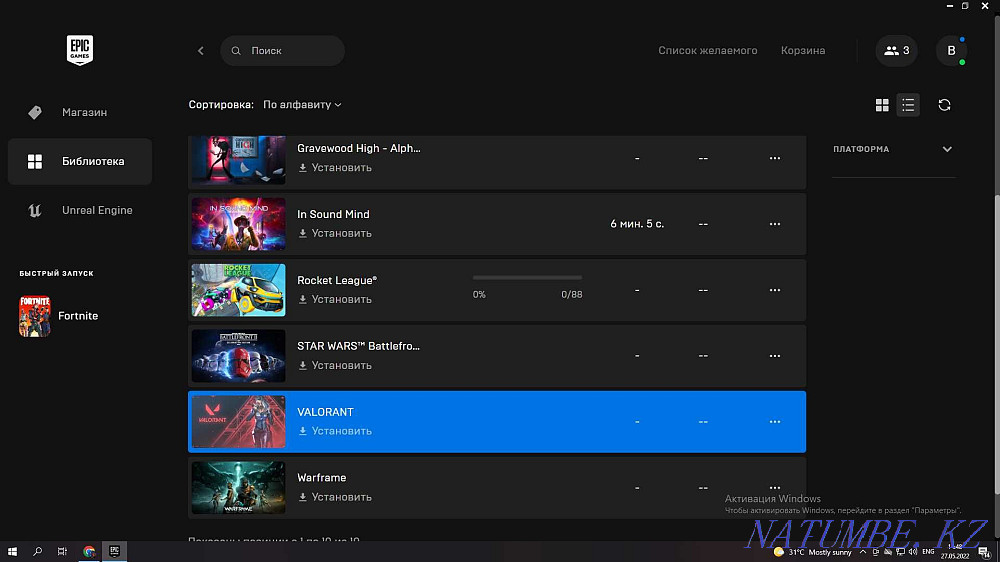Click the Warframe cover thumbnail

pos(239,487)
